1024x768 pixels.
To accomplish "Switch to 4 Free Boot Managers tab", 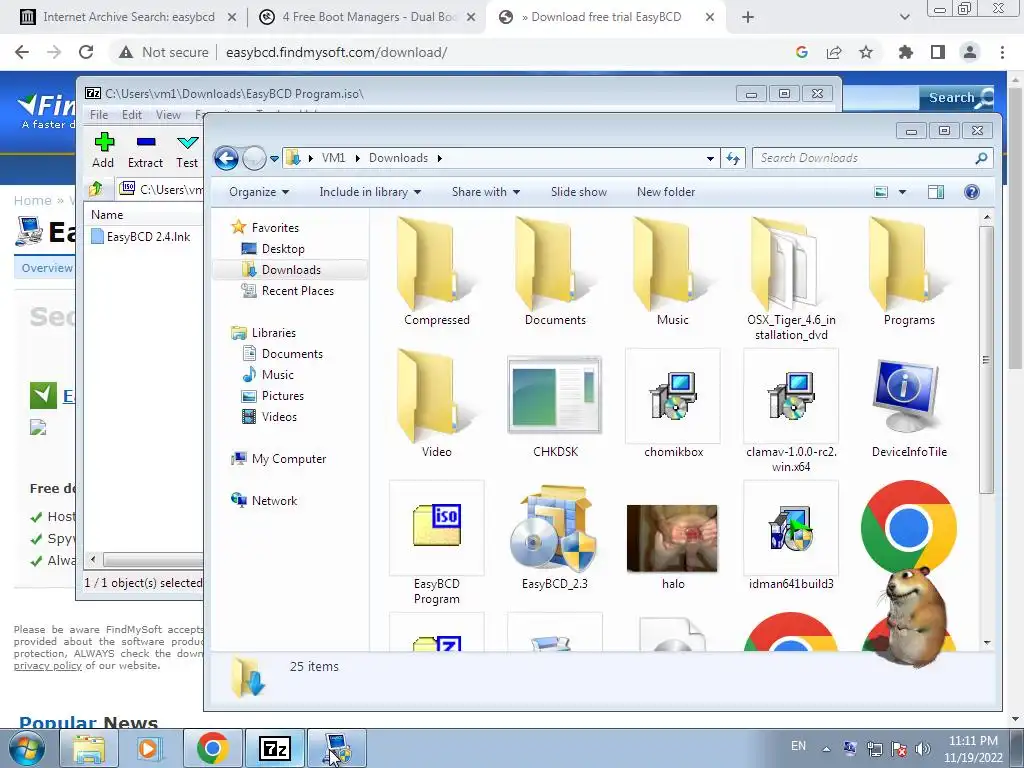I will [368, 17].
